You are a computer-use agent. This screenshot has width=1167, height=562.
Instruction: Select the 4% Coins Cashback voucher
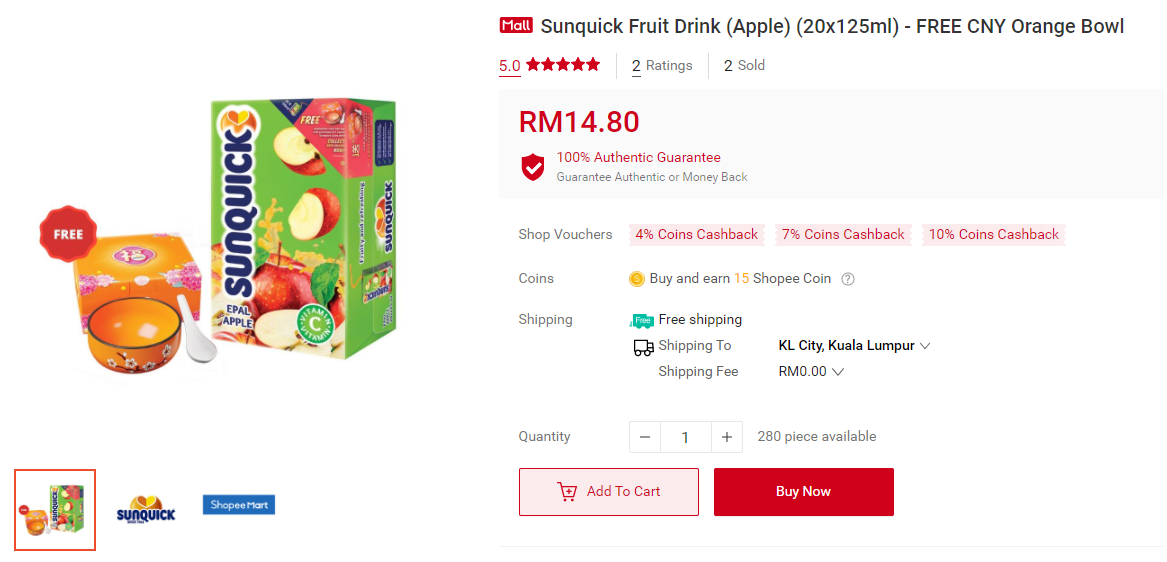(697, 235)
